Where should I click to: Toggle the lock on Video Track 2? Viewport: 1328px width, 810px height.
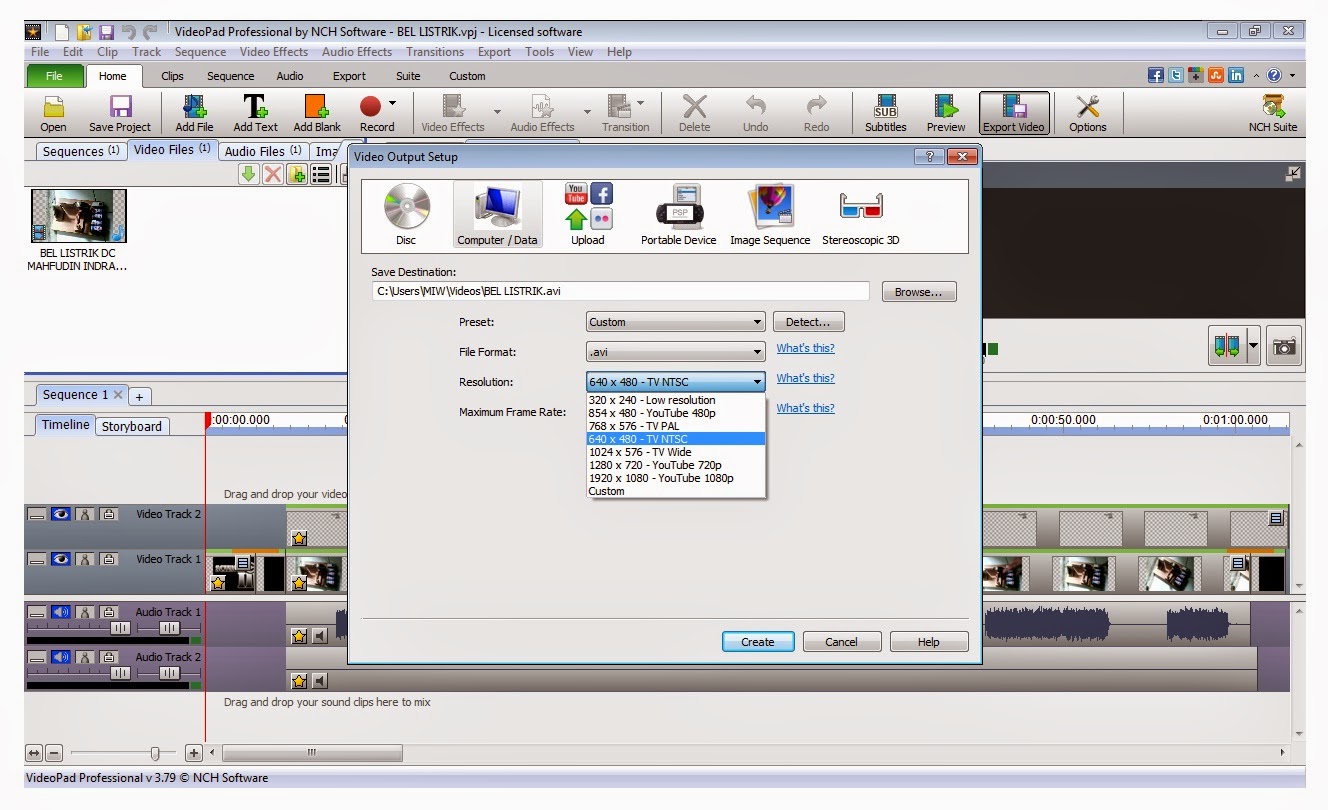tap(109, 514)
